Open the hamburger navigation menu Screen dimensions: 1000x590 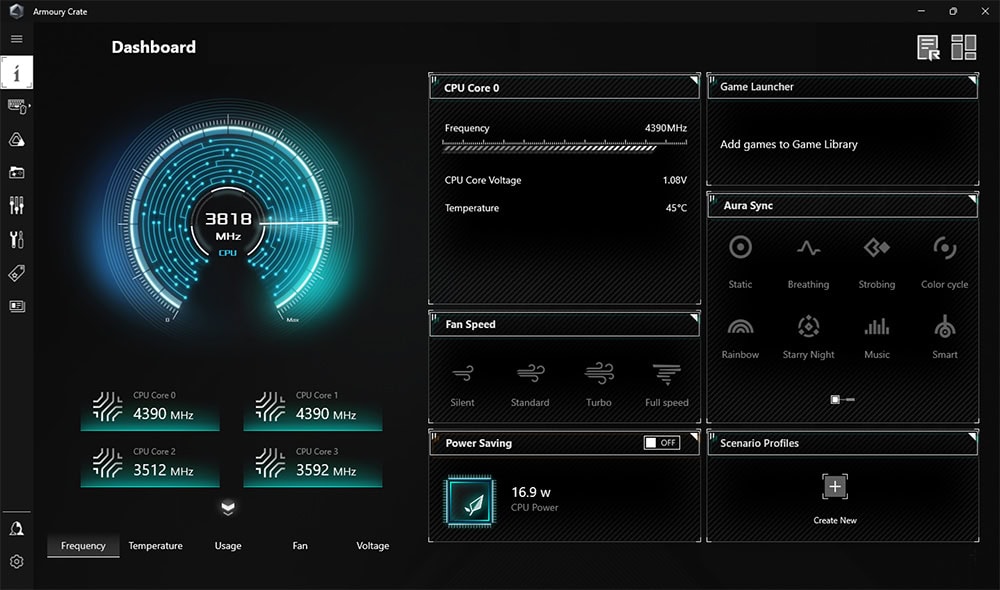(15, 39)
